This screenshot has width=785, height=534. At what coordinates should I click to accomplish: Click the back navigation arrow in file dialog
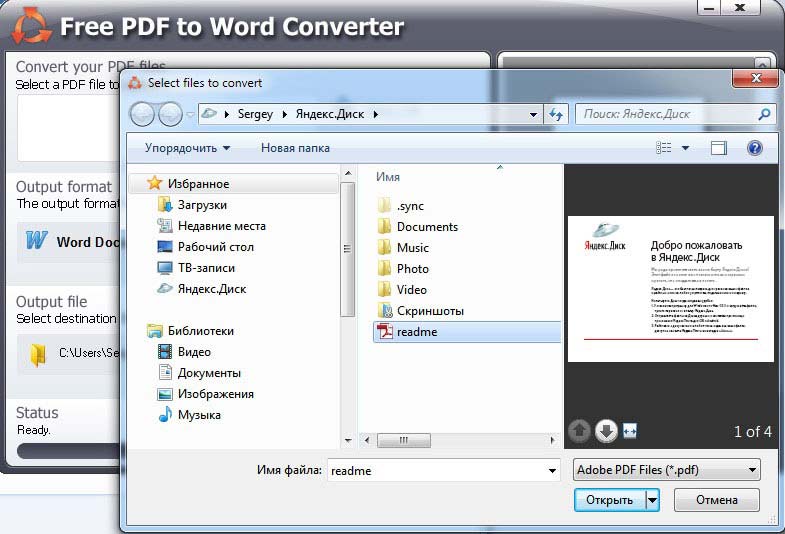(142, 115)
